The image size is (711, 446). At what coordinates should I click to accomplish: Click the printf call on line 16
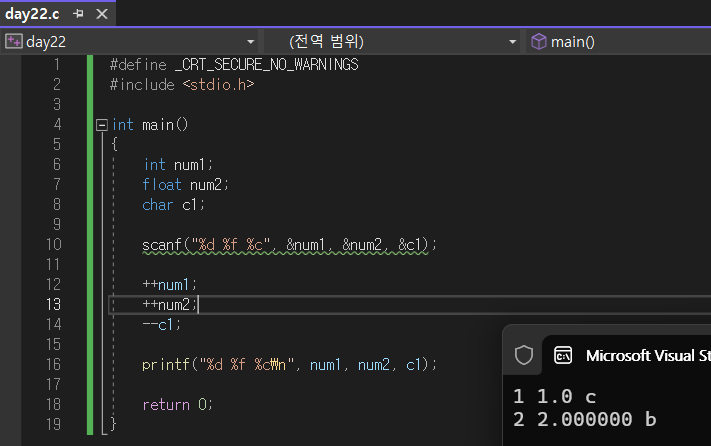coord(289,364)
